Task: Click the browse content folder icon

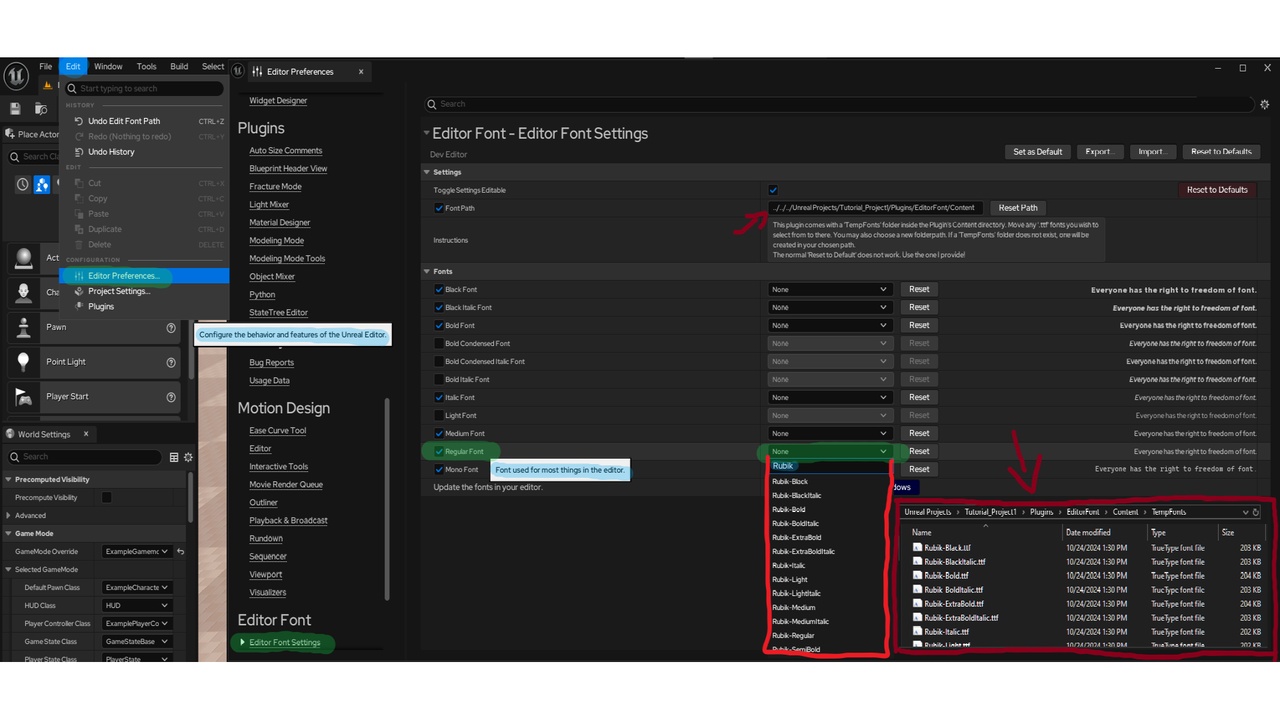Action: tap(41, 108)
